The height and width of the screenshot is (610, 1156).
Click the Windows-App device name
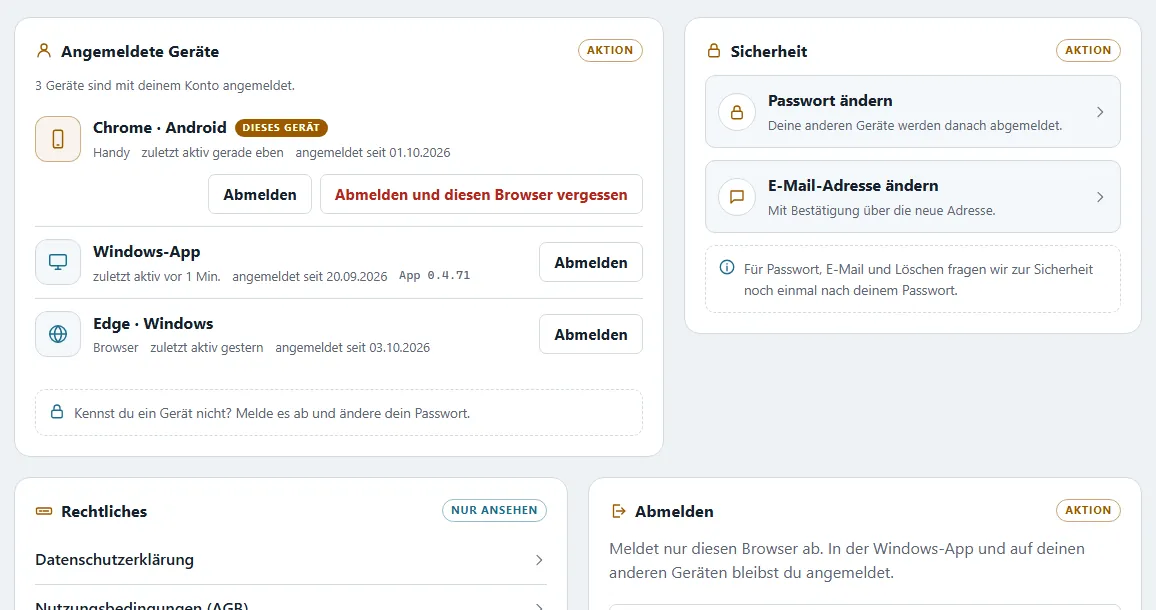click(x=147, y=252)
